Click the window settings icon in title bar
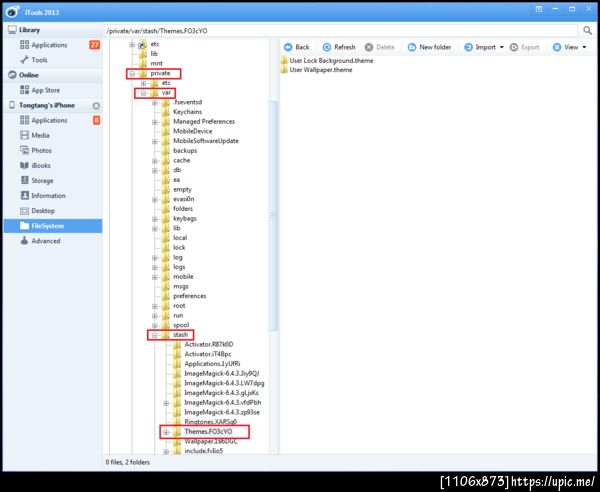Image resolution: width=600 pixels, height=492 pixels. [539, 9]
